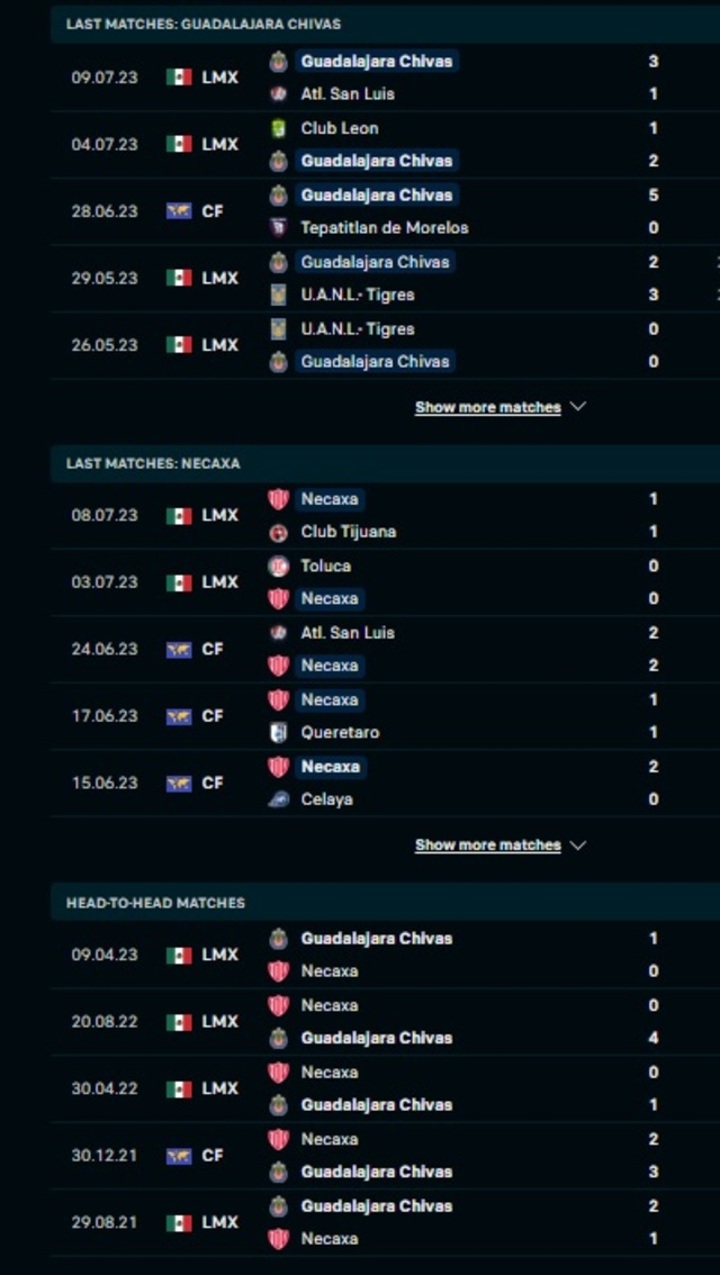Viewport: 720px width, 1275px height.
Task: Open Show more matches under Necaxa section
Action: point(488,845)
